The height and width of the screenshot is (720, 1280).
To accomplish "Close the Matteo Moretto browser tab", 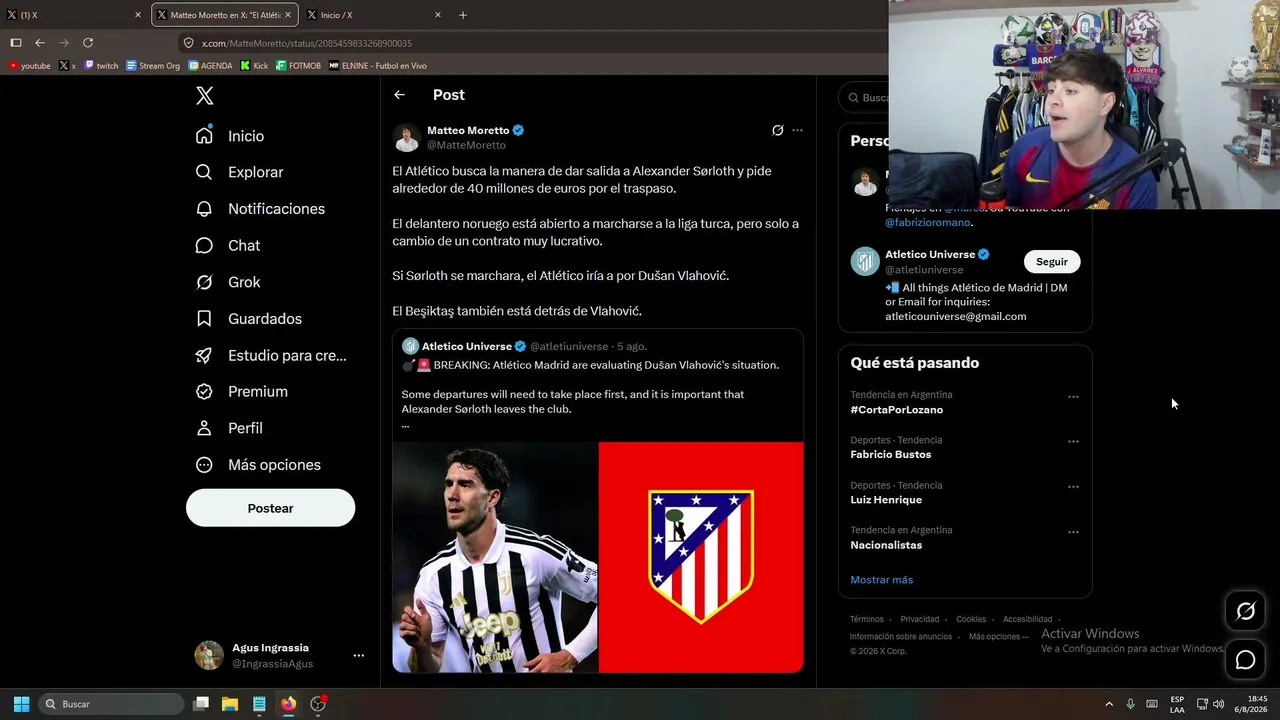I will tap(288, 15).
